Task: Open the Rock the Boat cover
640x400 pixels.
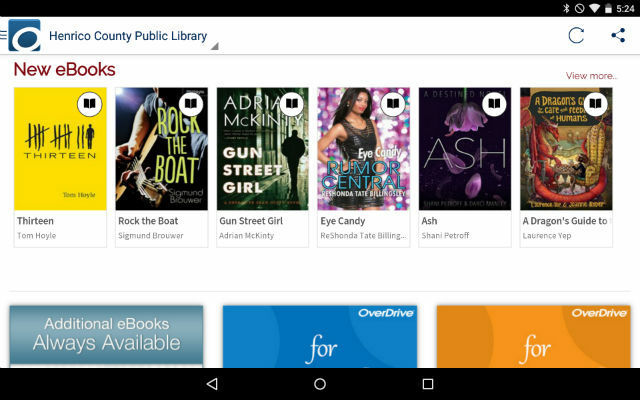Action: coord(162,149)
